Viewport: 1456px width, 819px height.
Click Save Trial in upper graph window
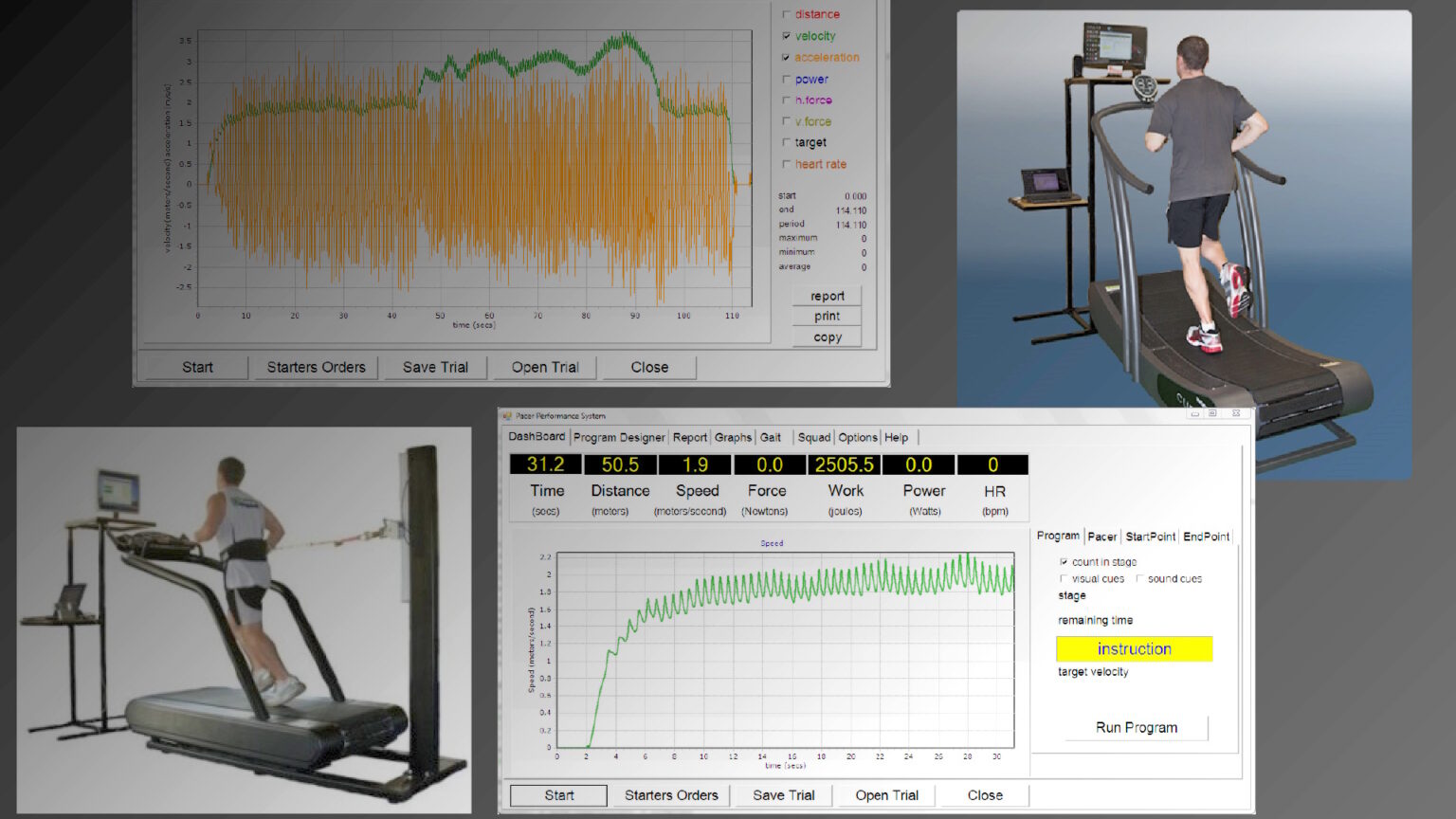[435, 367]
